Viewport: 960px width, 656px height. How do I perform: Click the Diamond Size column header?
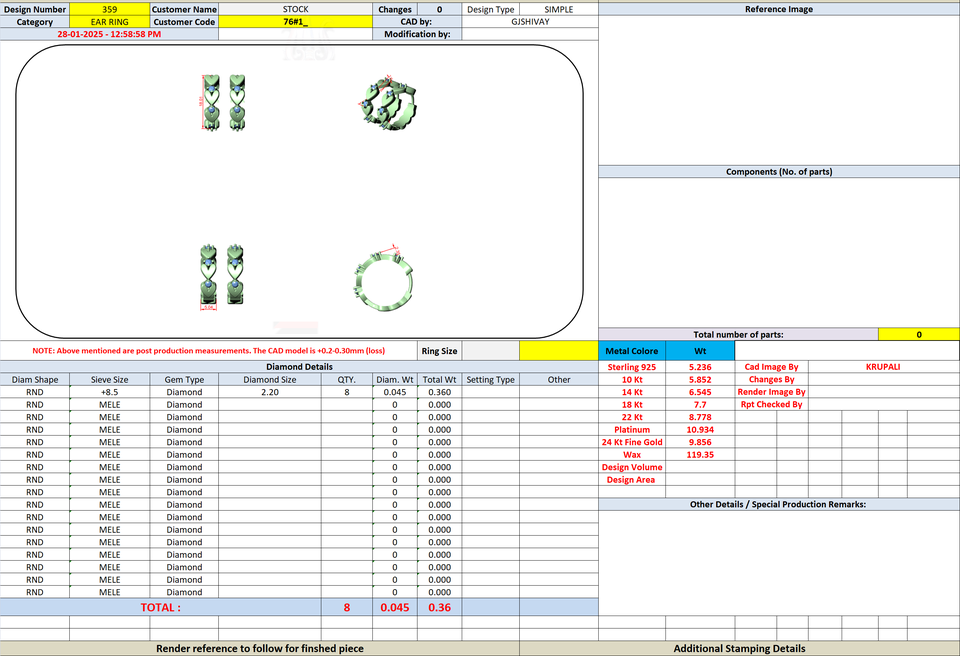pos(270,380)
